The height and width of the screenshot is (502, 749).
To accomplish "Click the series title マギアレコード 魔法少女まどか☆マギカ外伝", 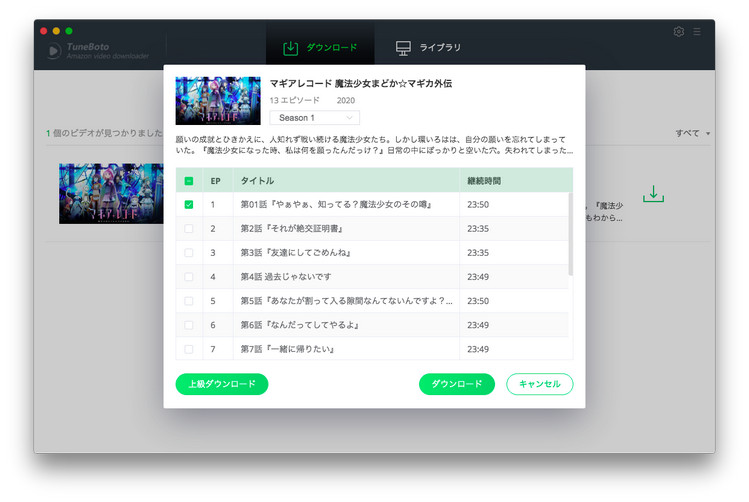I will [361, 84].
